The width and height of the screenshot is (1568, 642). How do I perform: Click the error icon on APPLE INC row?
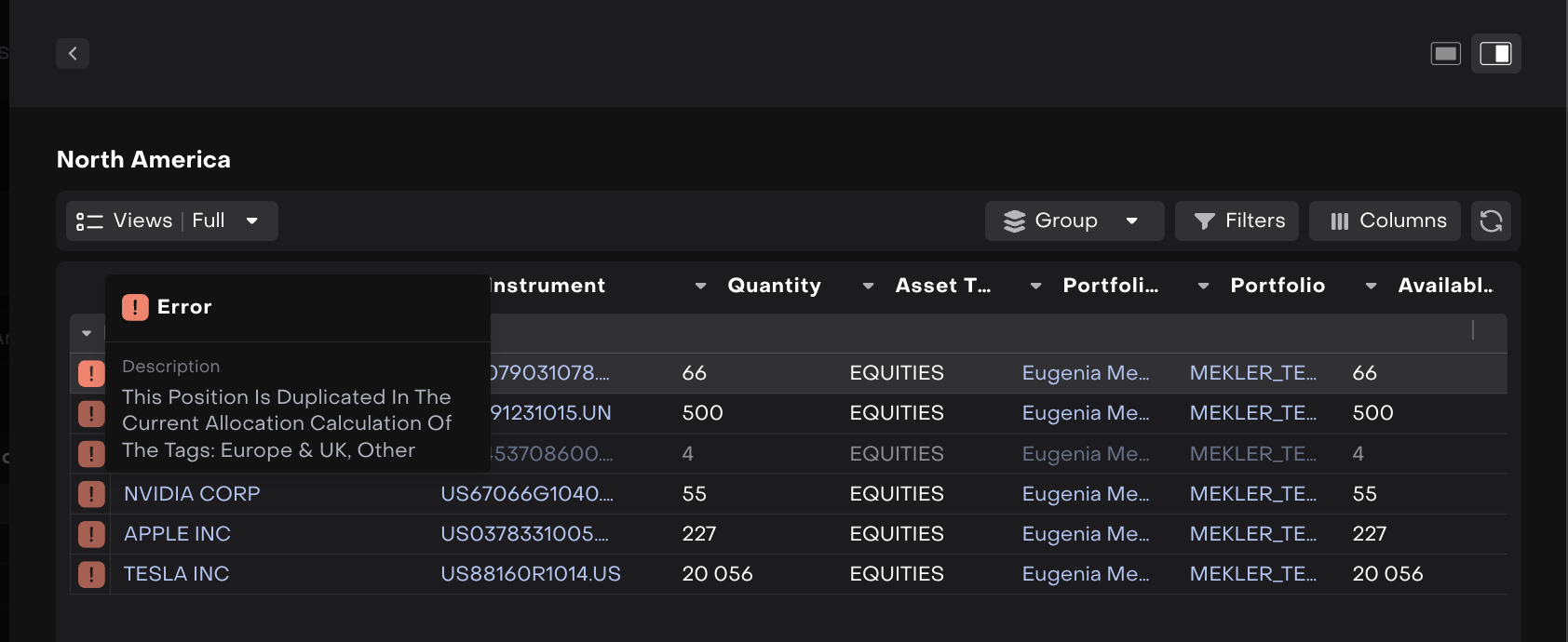(x=91, y=534)
